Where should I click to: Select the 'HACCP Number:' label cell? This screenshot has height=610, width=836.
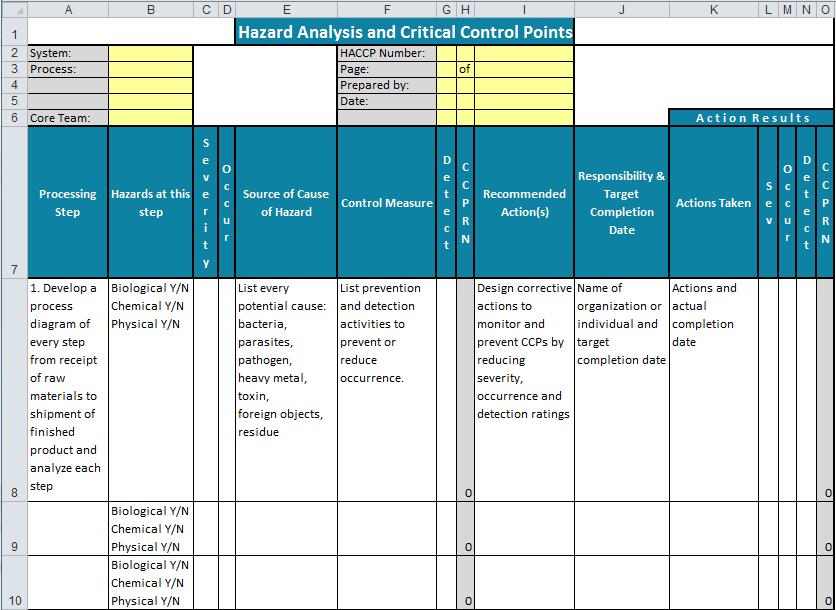tap(387, 53)
